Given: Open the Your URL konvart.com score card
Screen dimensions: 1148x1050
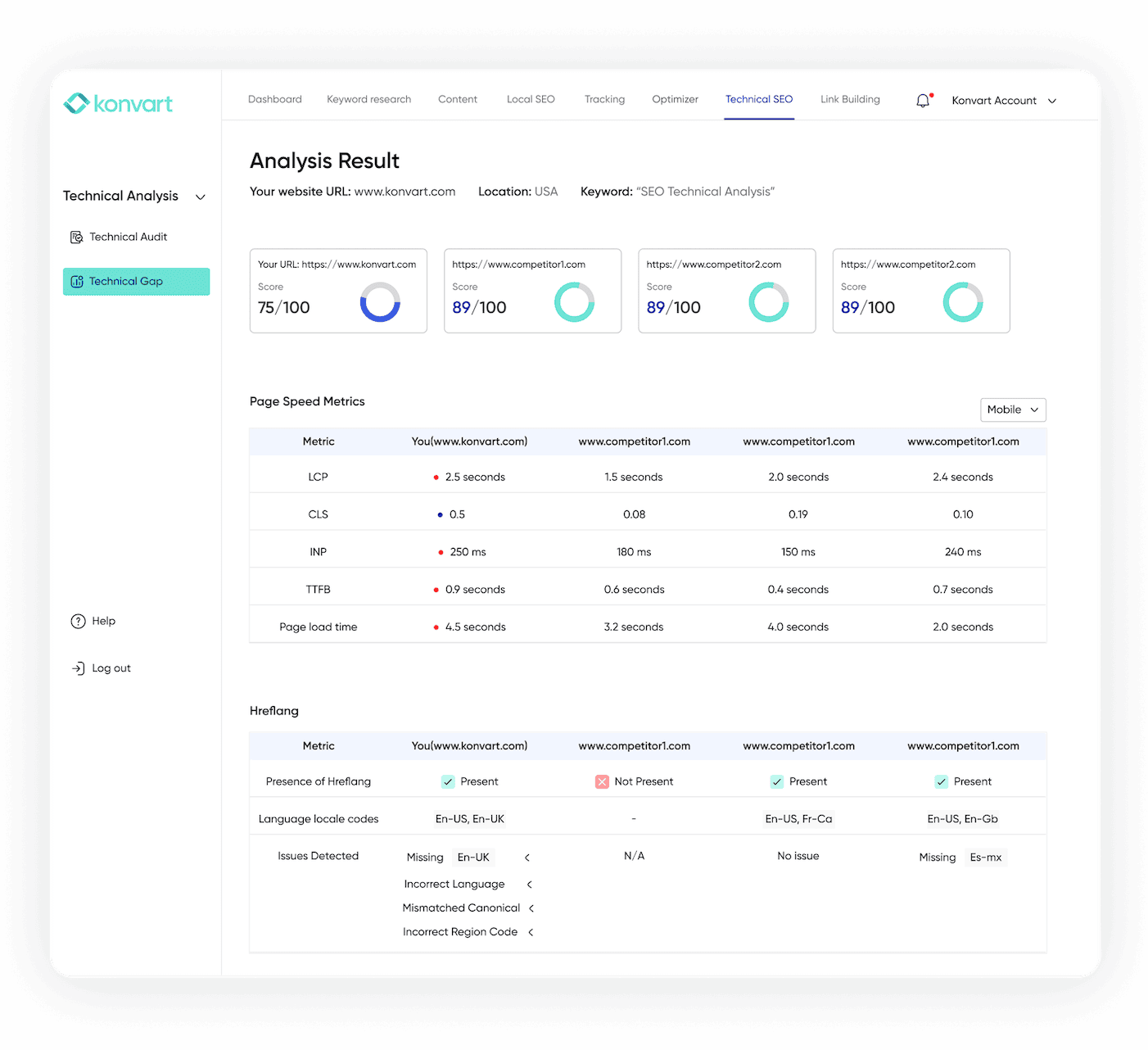Looking at the screenshot, I should [x=338, y=291].
